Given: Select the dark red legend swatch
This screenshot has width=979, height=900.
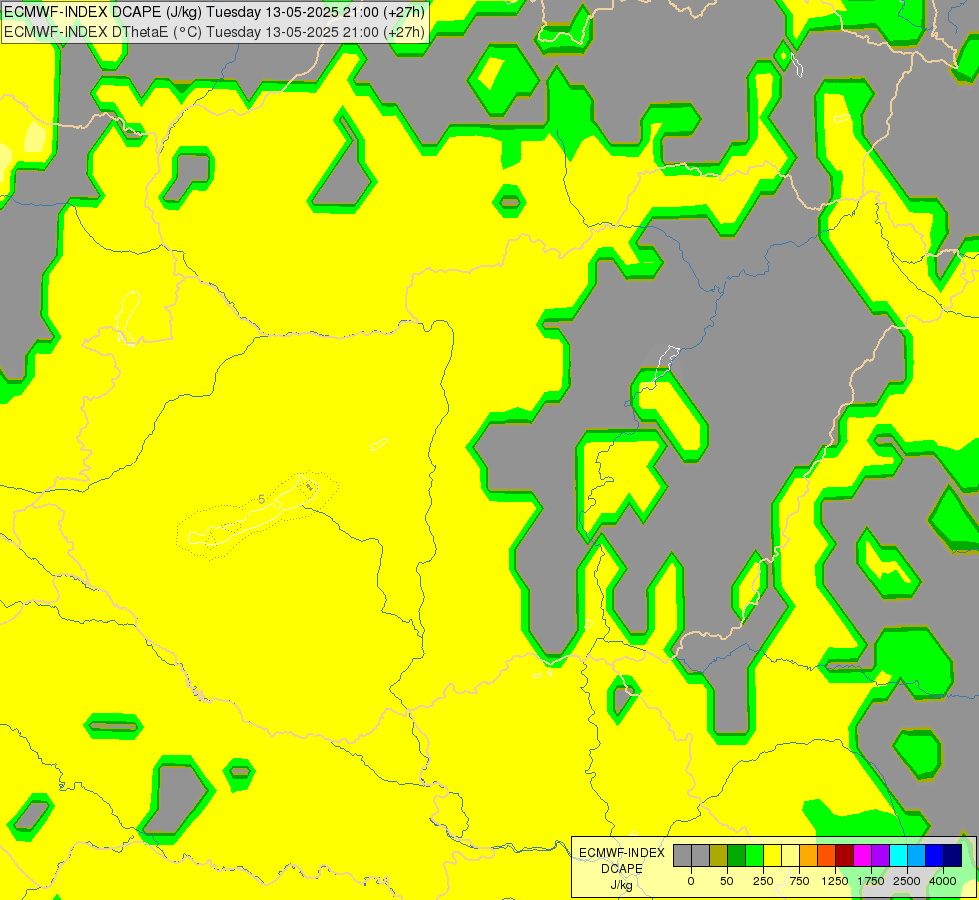Looking at the screenshot, I should coord(845,855).
